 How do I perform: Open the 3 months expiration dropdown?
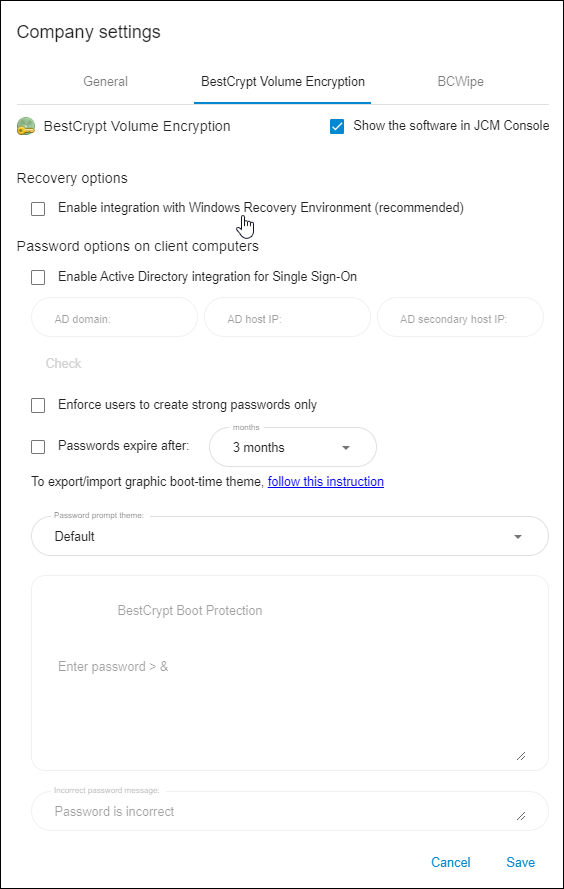click(x=293, y=447)
